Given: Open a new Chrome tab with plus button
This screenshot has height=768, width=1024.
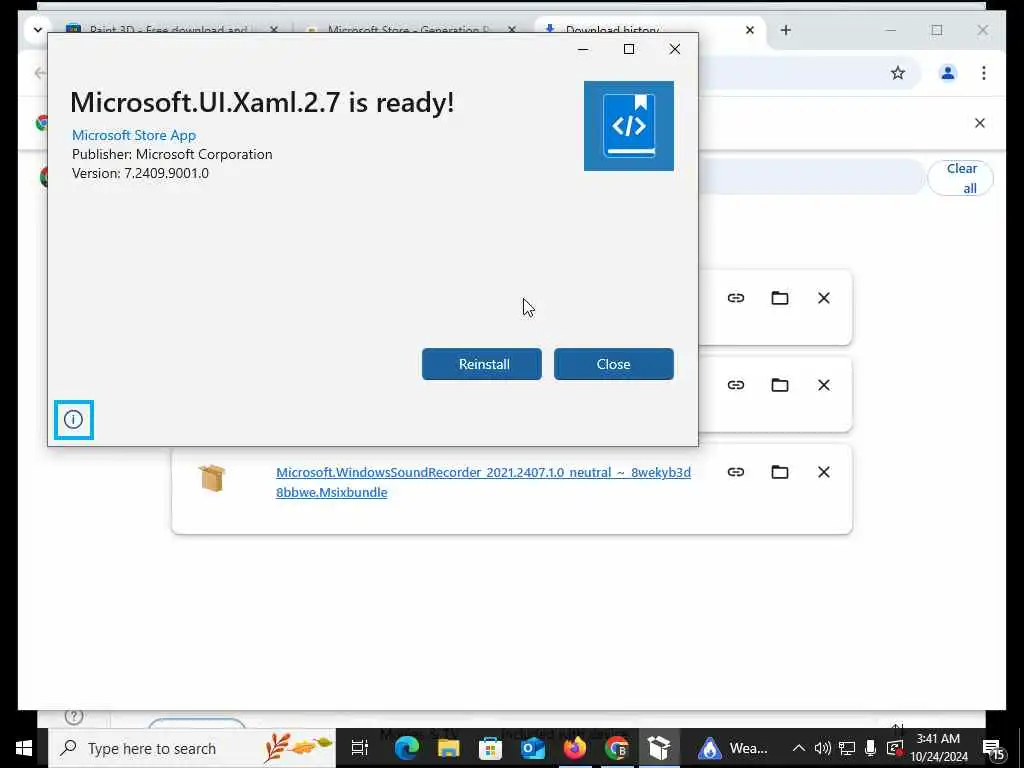Looking at the screenshot, I should coord(786,30).
